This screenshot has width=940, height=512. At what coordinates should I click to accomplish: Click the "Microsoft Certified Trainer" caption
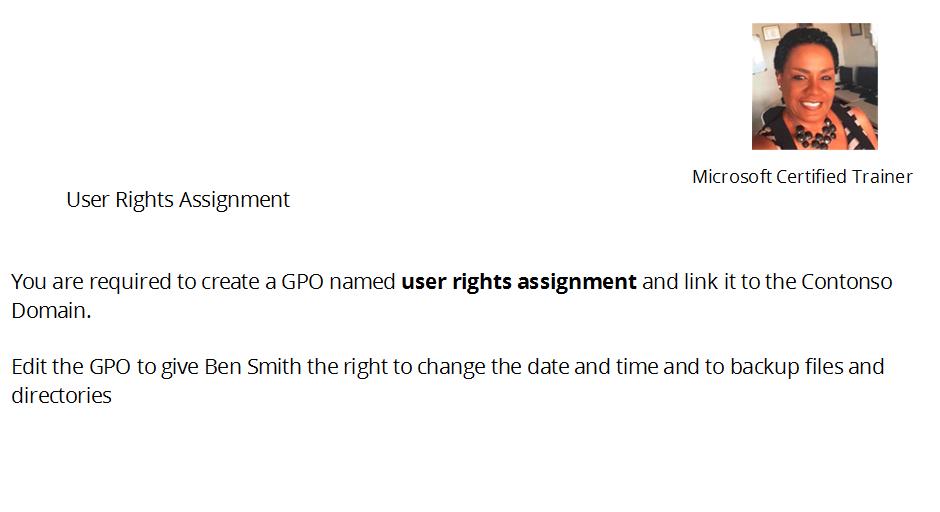802,177
